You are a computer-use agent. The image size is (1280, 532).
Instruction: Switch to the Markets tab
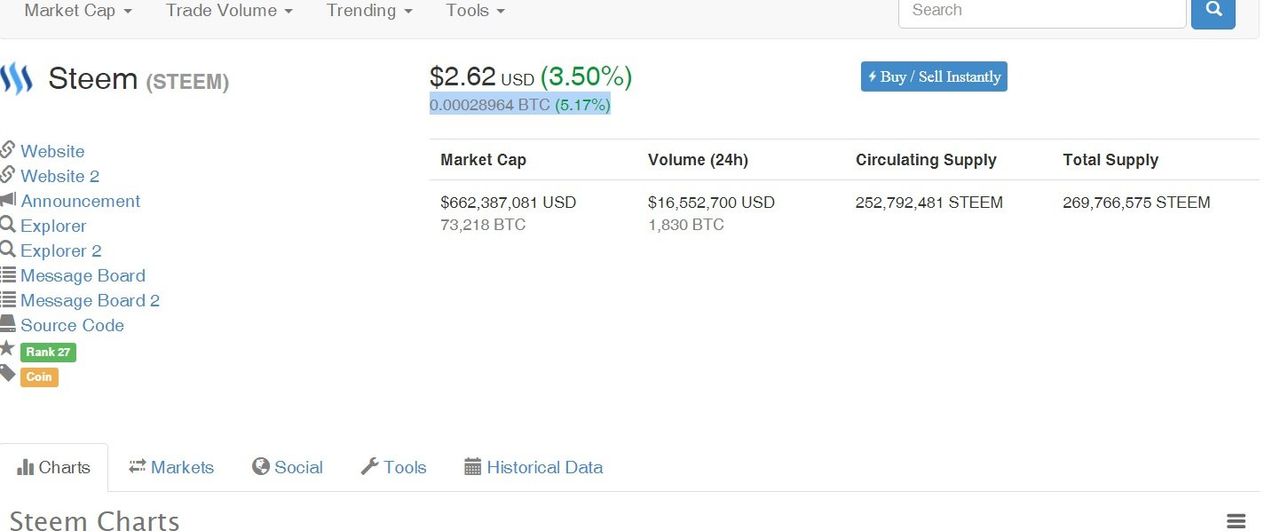point(171,467)
